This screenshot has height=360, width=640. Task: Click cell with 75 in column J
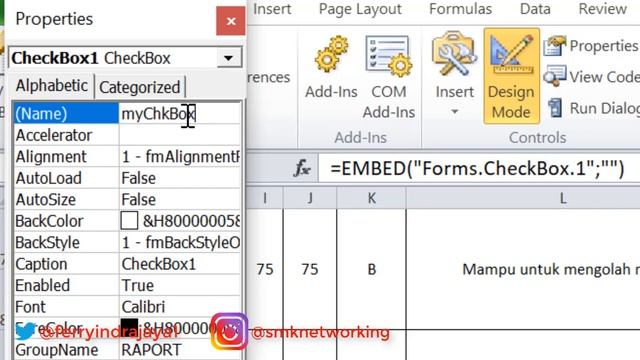(310, 269)
